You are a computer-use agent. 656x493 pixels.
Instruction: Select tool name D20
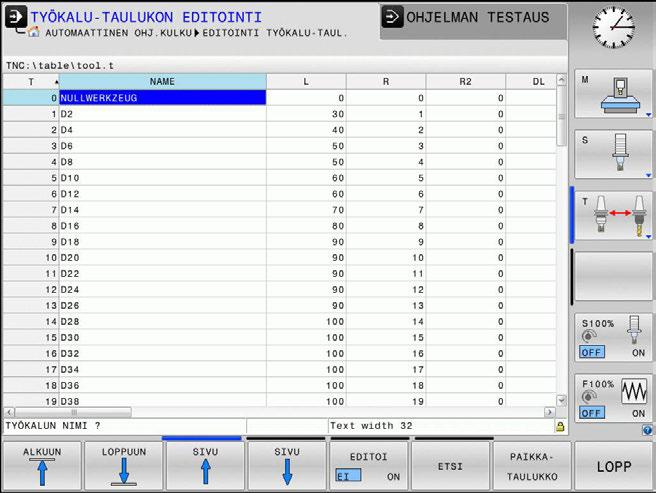point(162,258)
